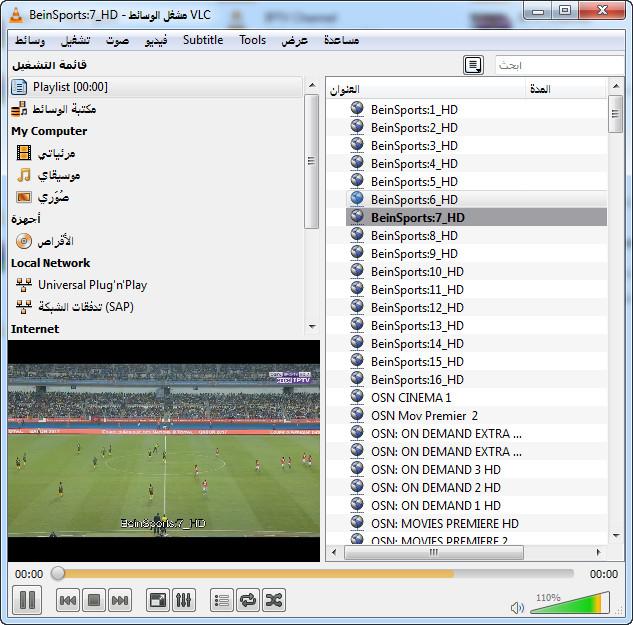The height and width of the screenshot is (625, 633).
Task: Open extended settings and effects
Action: [x=184, y=600]
